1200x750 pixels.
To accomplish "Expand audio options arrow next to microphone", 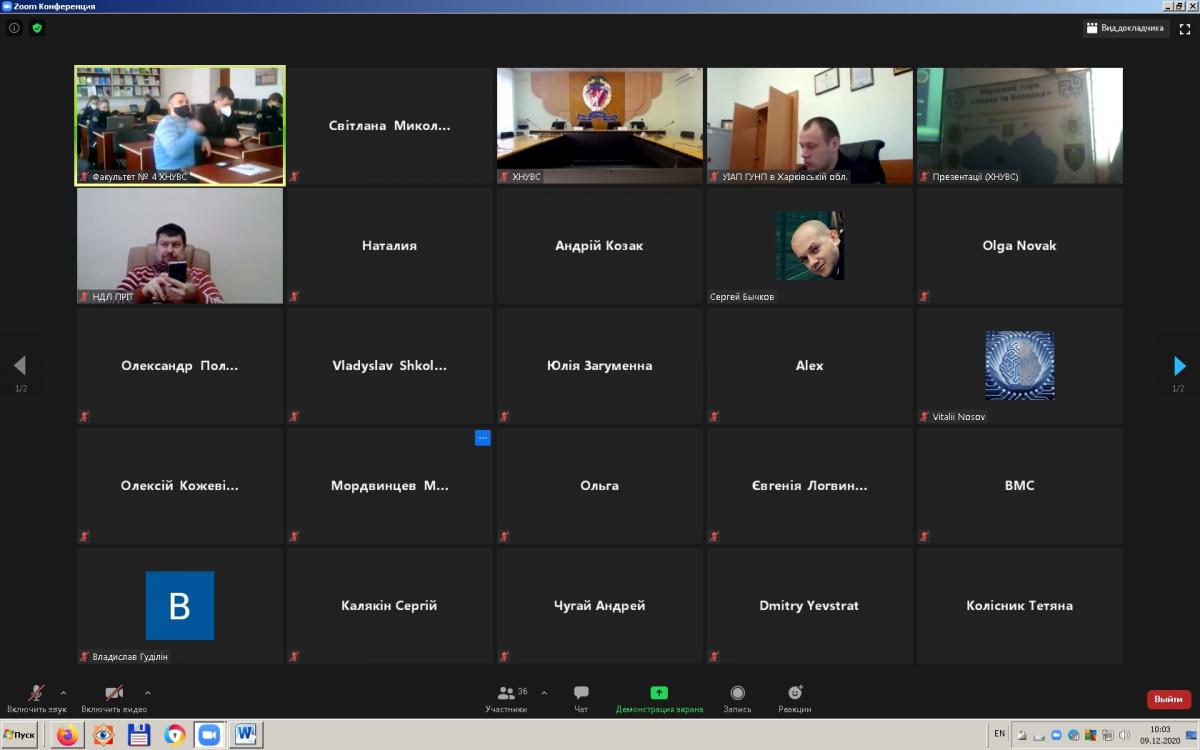I will (64, 692).
